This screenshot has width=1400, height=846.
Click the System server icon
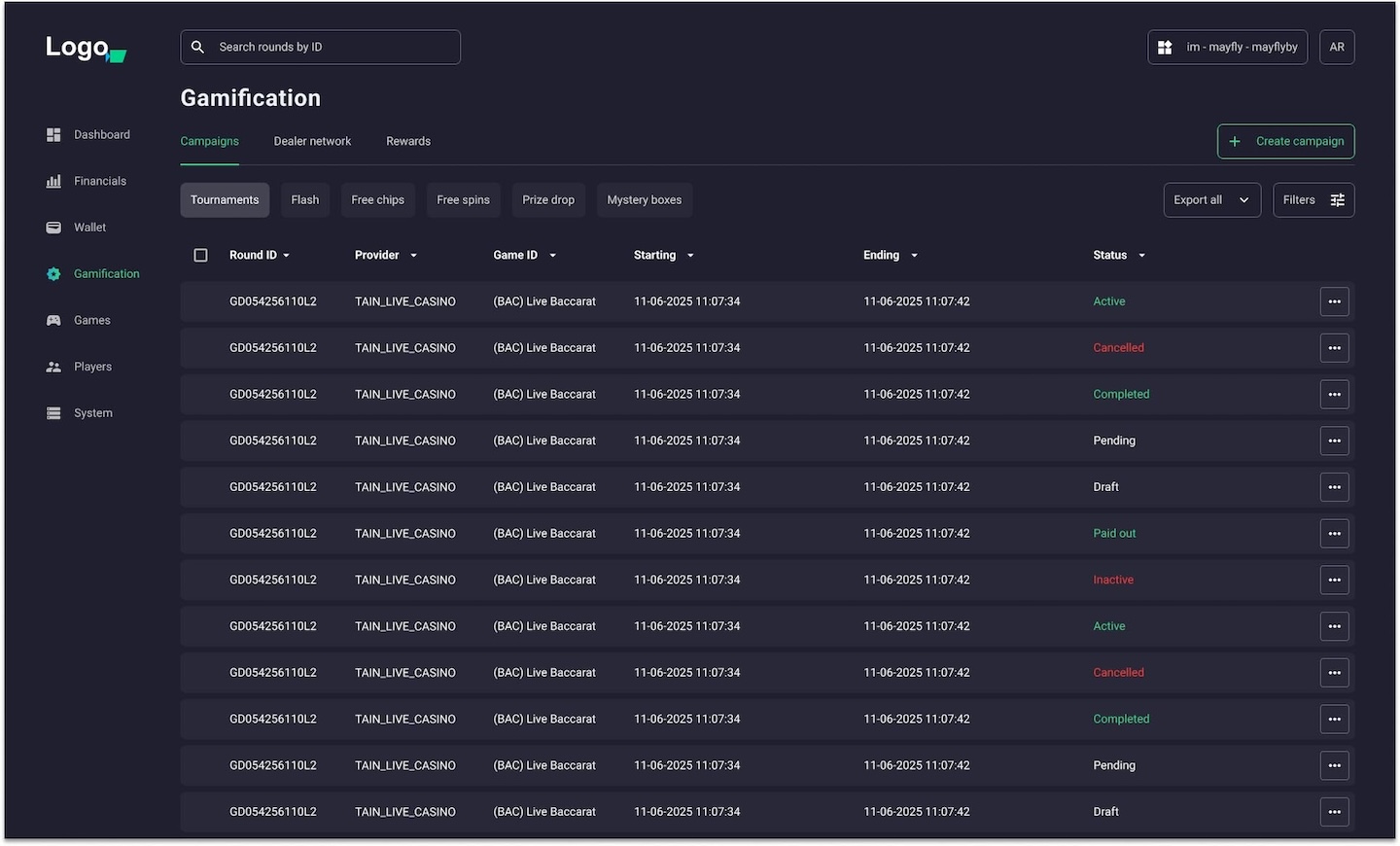point(53,413)
